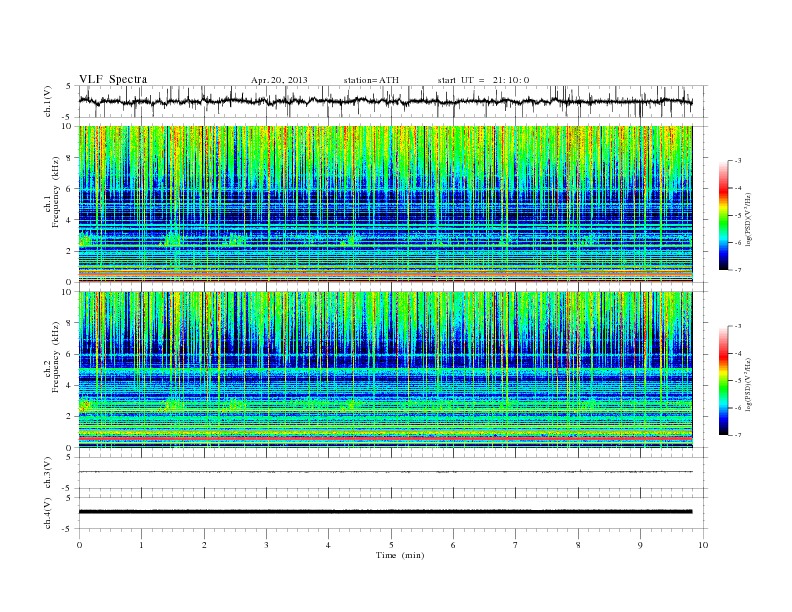The width and height of the screenshot is (792, 612).
Task: Click time axis tick label "8"
Action: pyautogui.click(x=578, y=545)
